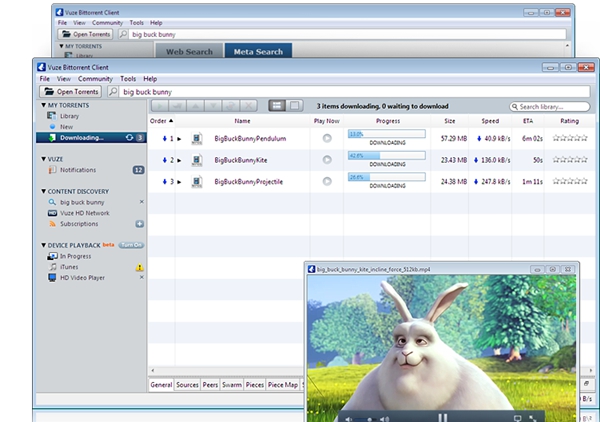
Task: Collapse the My Torrents section
Action: click(x=44, y=105)
